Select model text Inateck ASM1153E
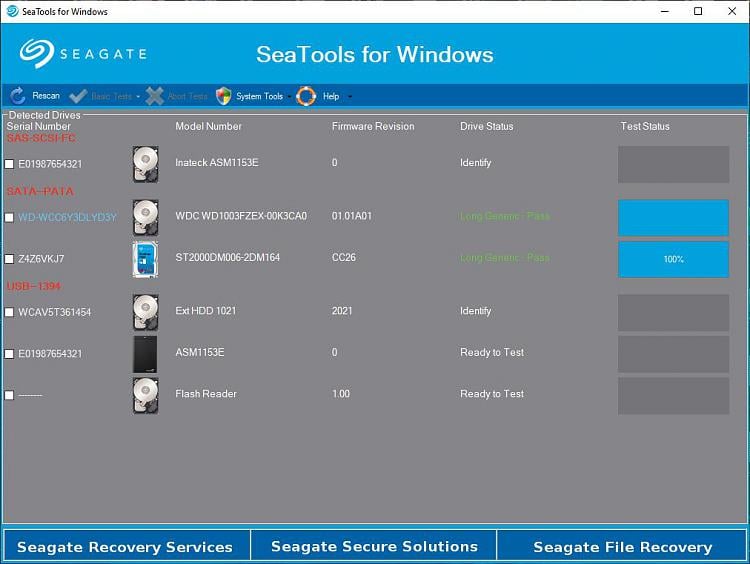Screen dimensions: 750x564 (x=217, y=163)
